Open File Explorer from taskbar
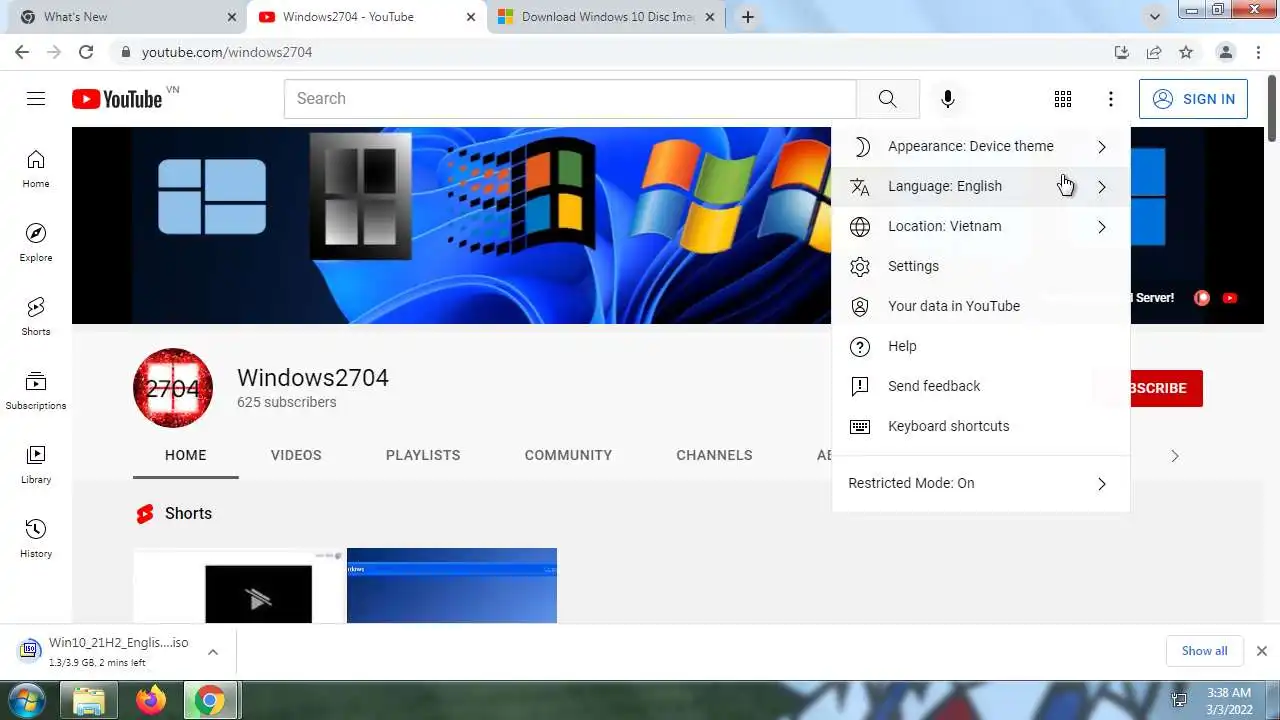This screenshot has height=720, width=1280. tap(89, 701)
